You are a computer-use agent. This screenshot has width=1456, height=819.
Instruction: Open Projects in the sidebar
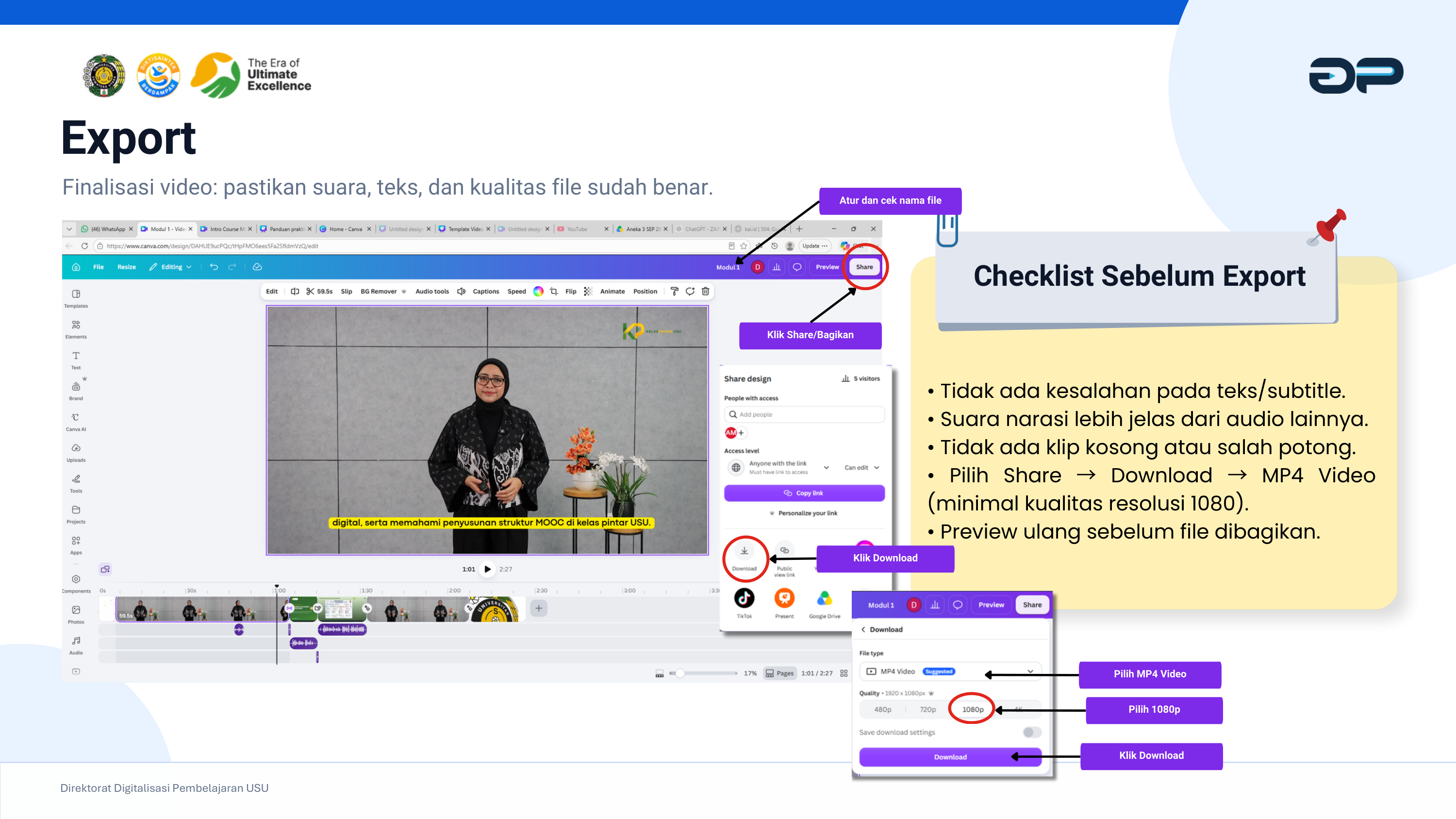(x=76, y=514)
